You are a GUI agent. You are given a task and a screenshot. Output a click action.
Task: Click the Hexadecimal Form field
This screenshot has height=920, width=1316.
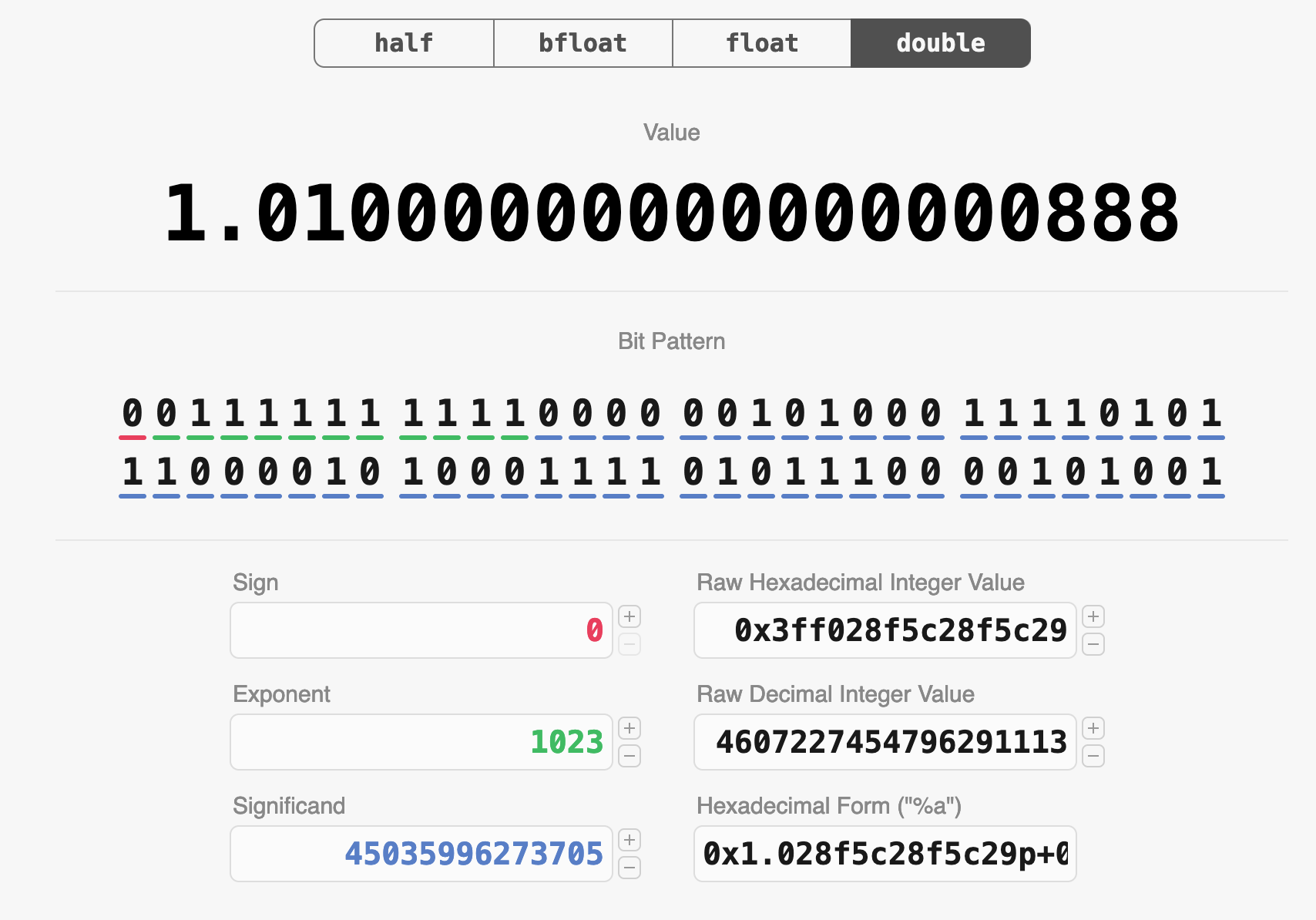pos(885,853)
